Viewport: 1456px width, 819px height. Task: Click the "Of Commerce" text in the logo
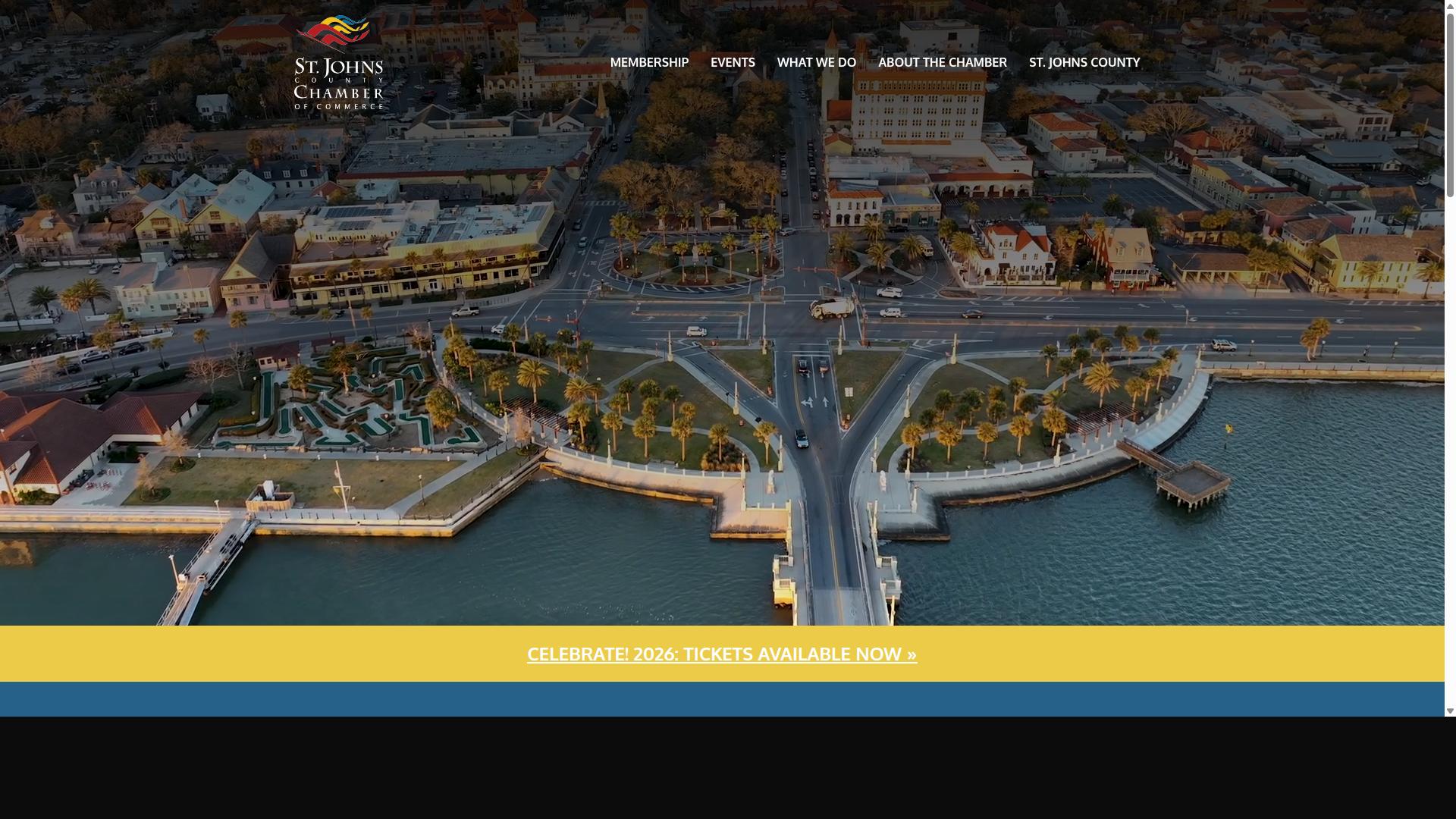pyautogui.click(x=338, y=106)
